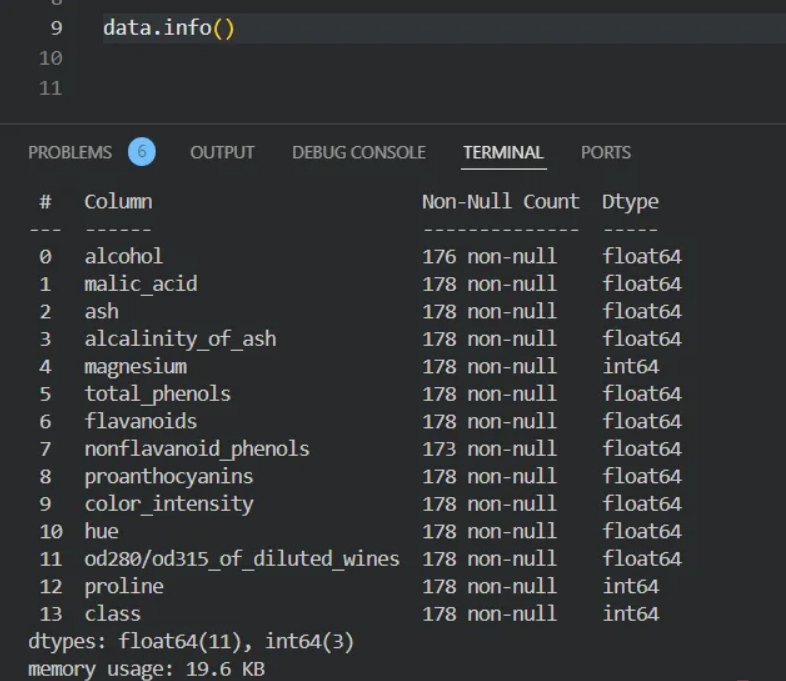Open the PROBLEMS panel tab
The image size is (786, 681).
click(70, 152)
